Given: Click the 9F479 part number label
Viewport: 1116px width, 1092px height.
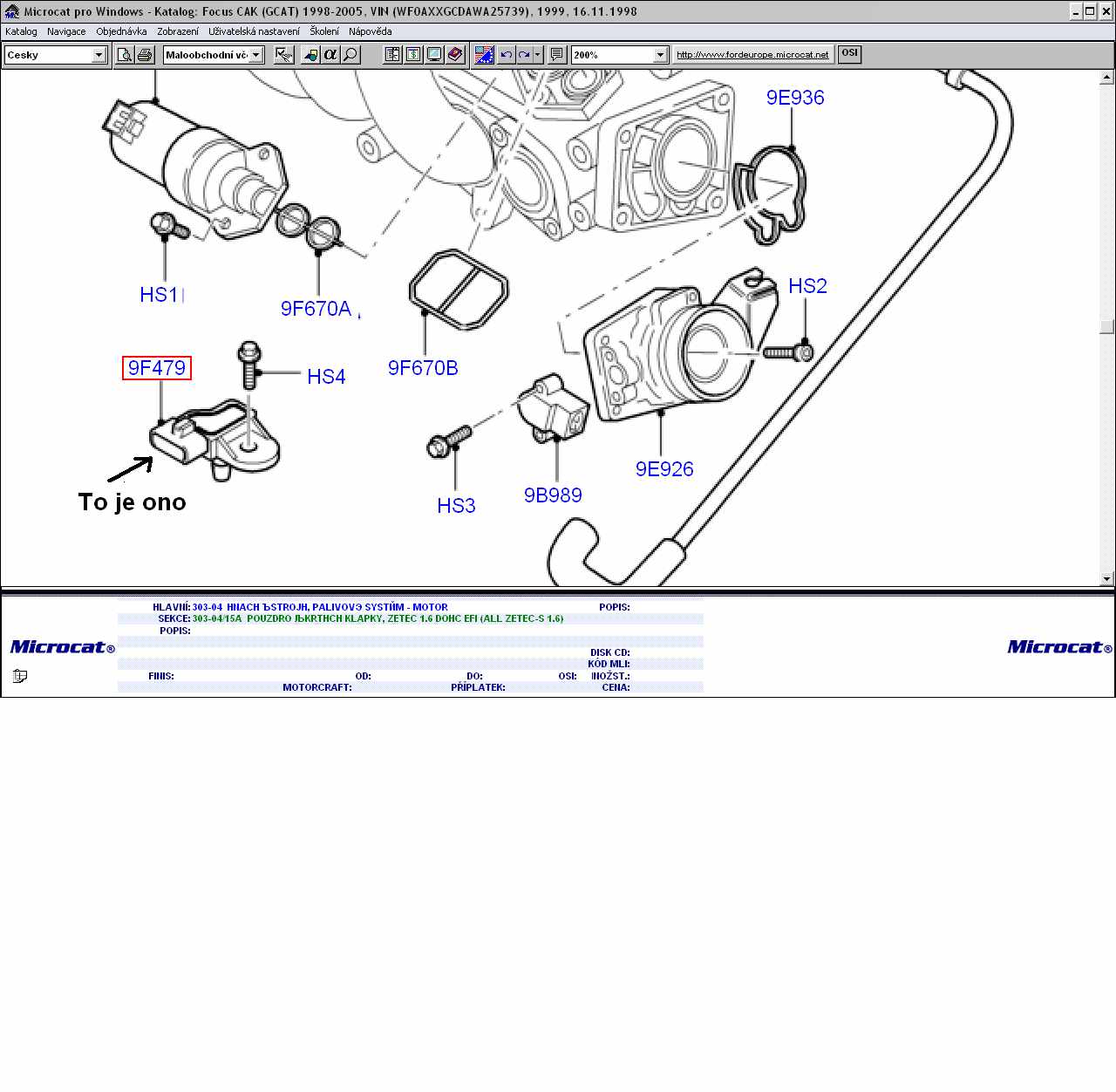Looking at the screenshot, I should pos(157,368).
